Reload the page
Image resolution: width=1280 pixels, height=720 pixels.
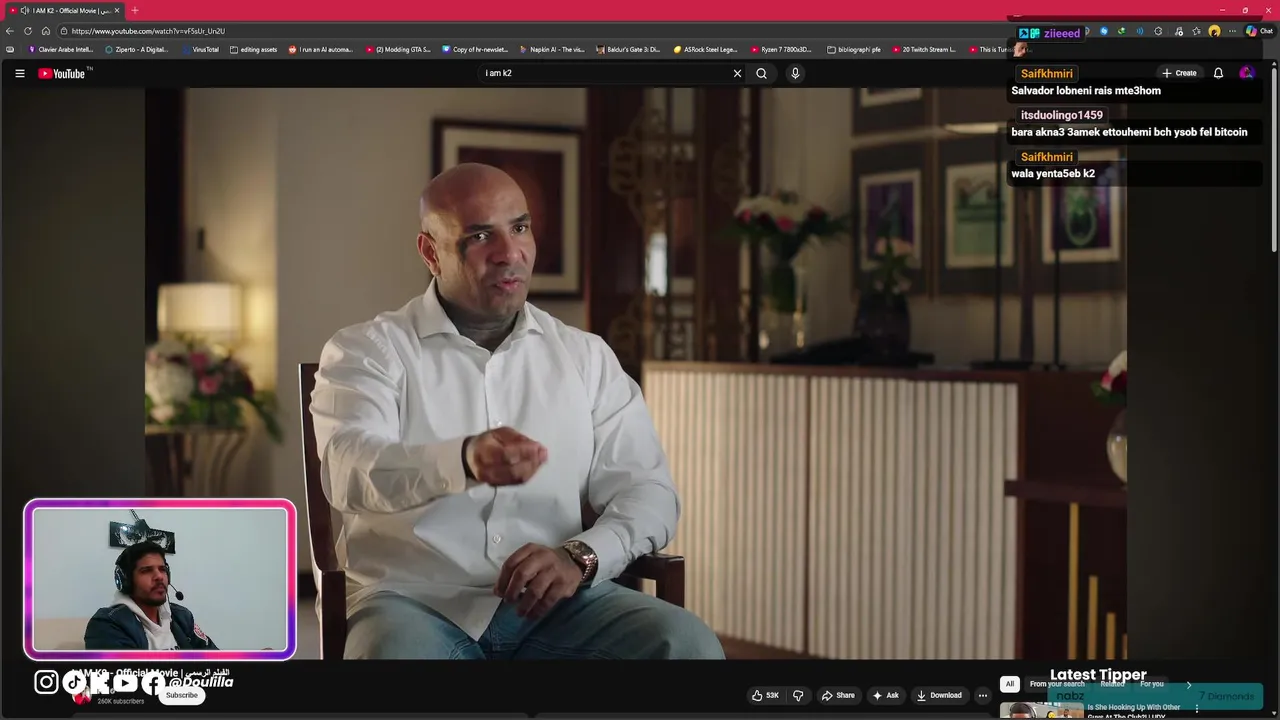27,31
